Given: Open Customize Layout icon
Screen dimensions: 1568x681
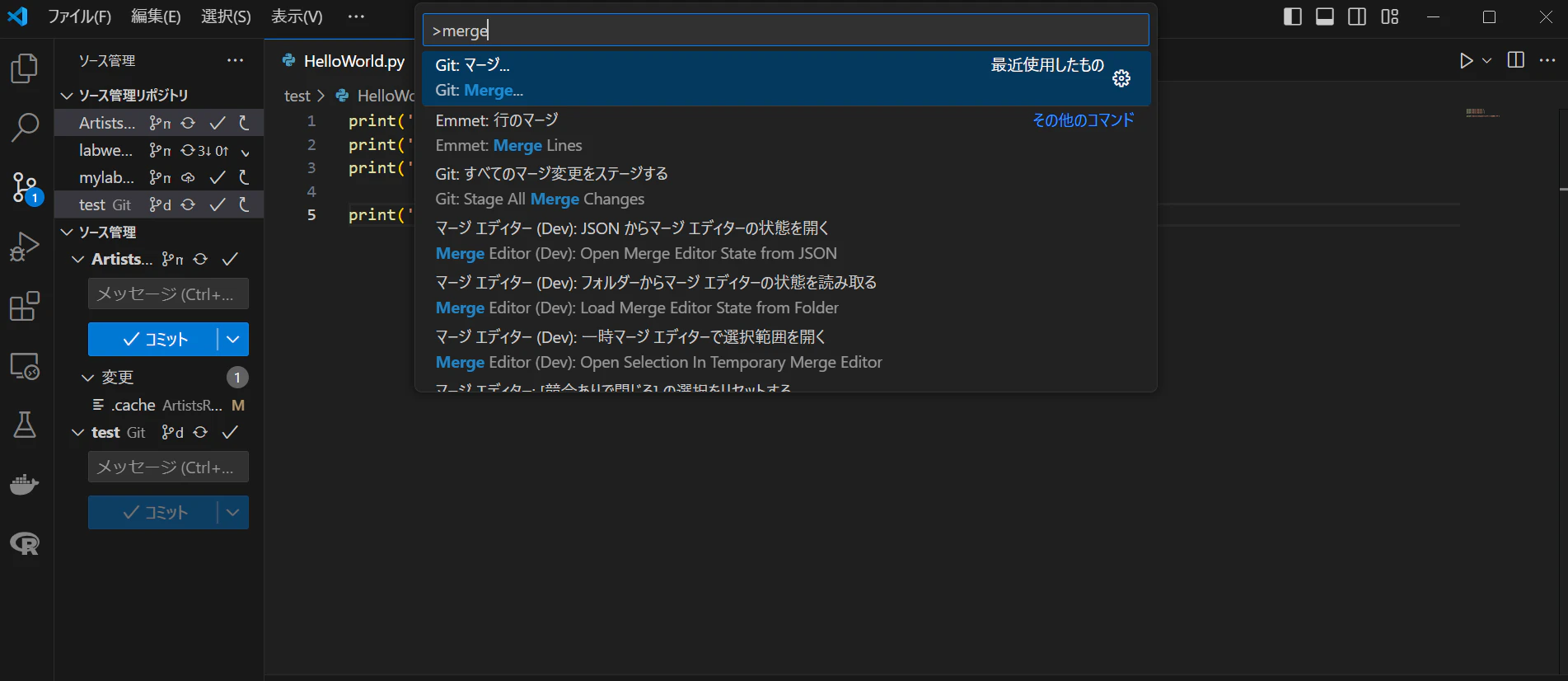Looking at the screenshot, I should pos(1390,16).
